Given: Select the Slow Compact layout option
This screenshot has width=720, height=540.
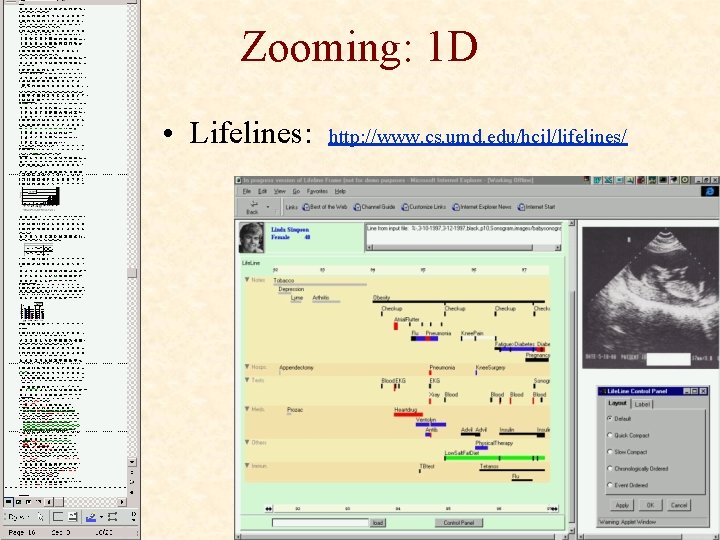Looking at the screenshot, I should pos(610,452).
